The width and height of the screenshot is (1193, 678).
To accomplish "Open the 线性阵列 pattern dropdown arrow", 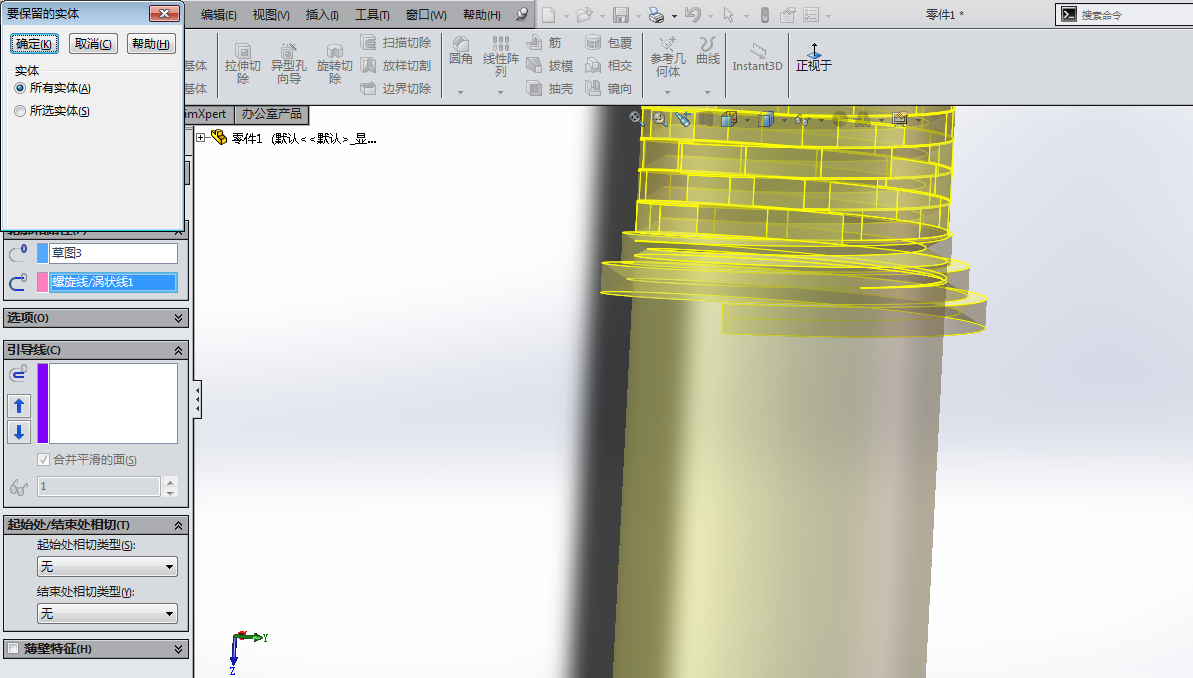I will (x=501, y=93).
